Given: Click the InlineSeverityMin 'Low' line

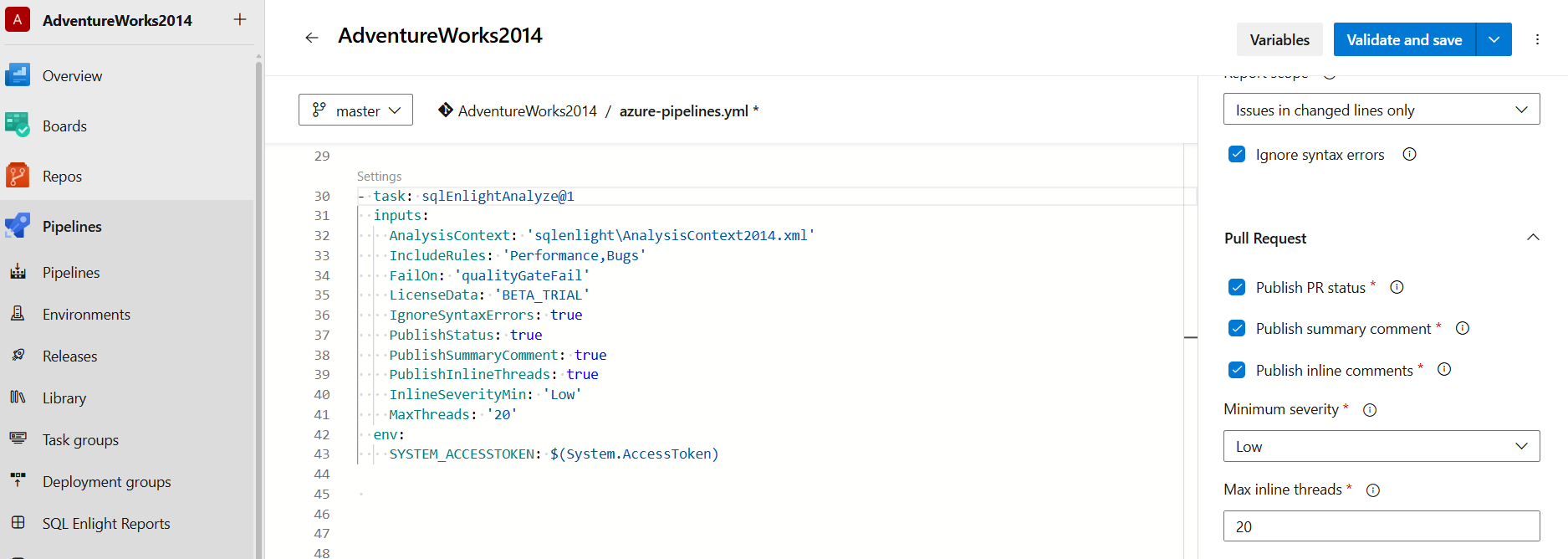Looking at the screenshot, I should point(485,394).
